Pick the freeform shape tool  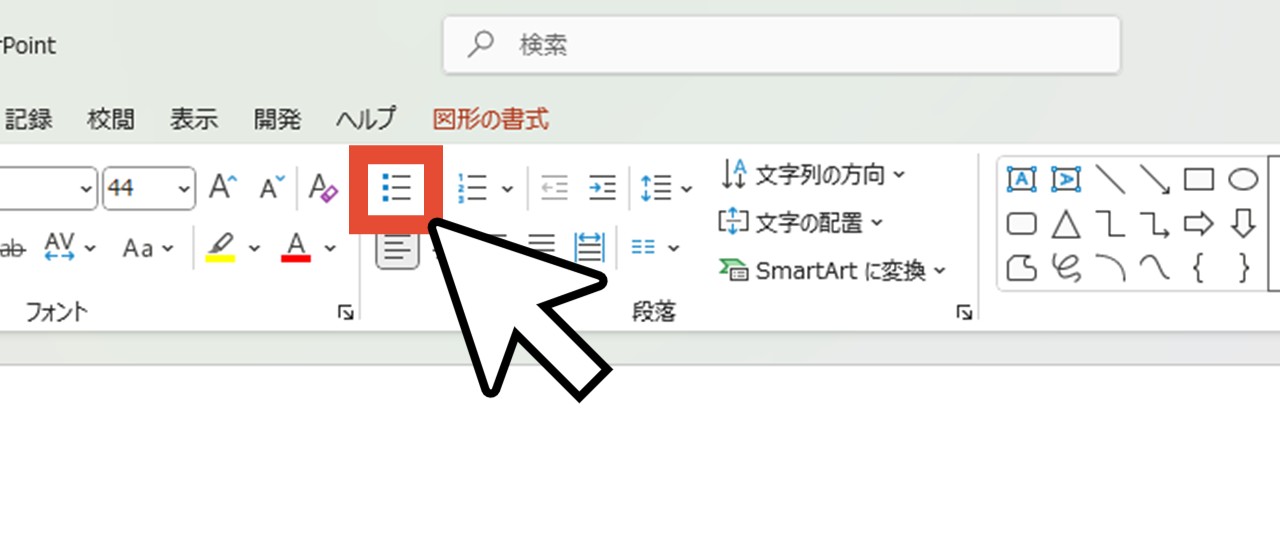pos(1021,268)
